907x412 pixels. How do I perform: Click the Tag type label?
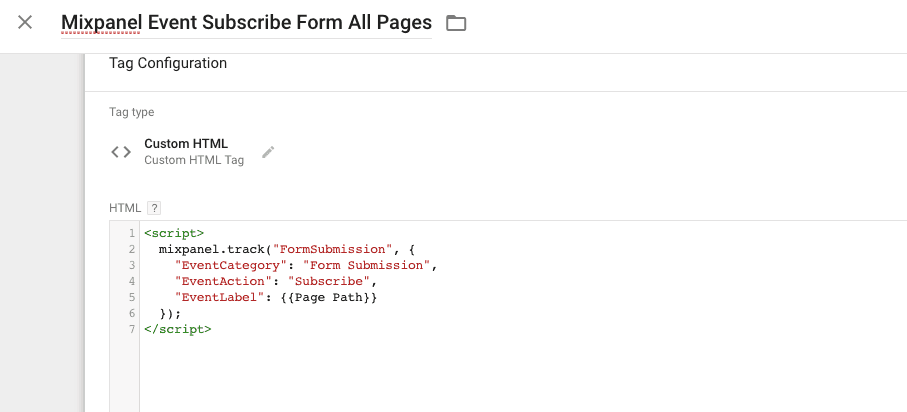point(131,112)
